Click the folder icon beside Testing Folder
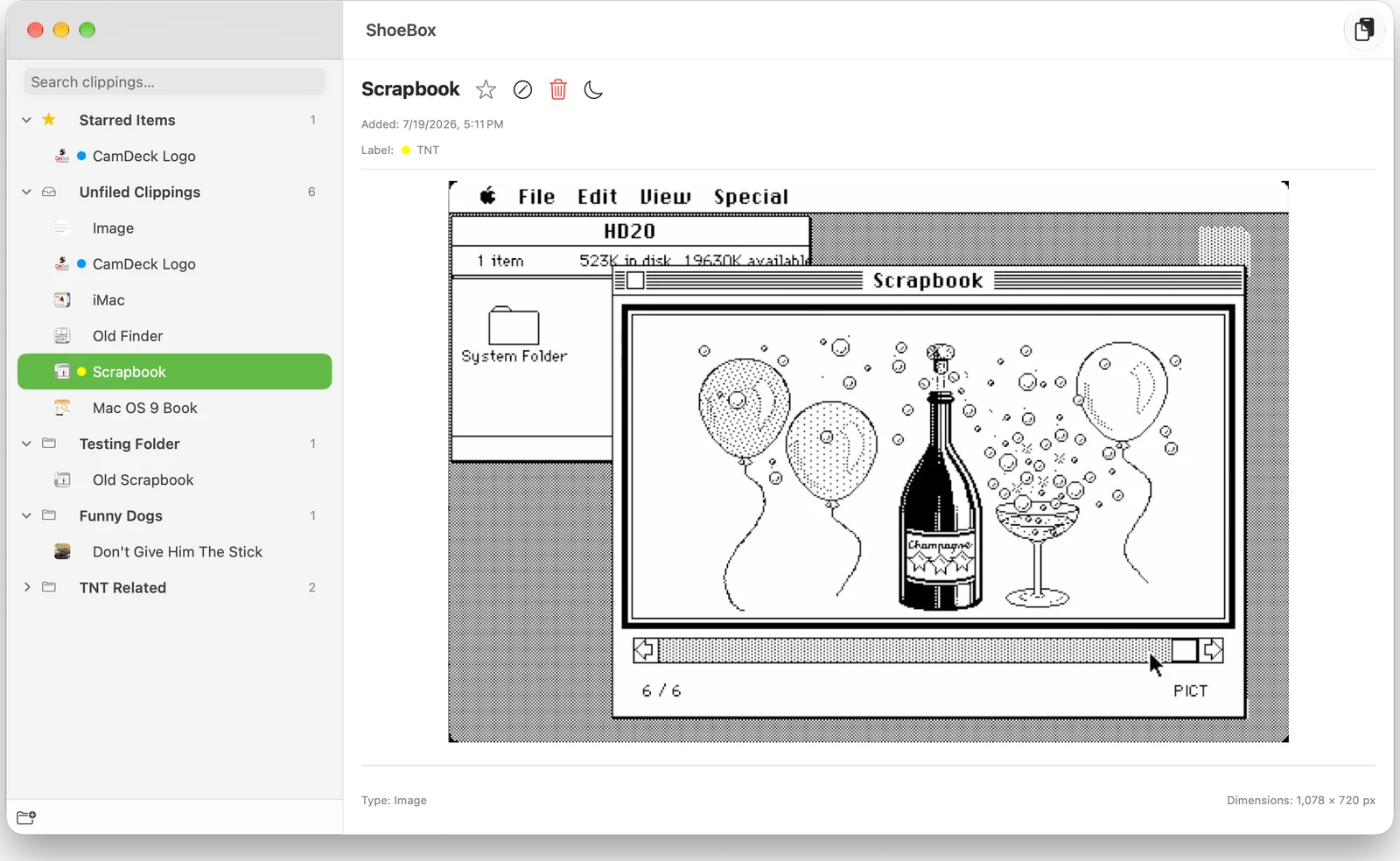This screenshot has height=861, width=1400. [49, 444]
